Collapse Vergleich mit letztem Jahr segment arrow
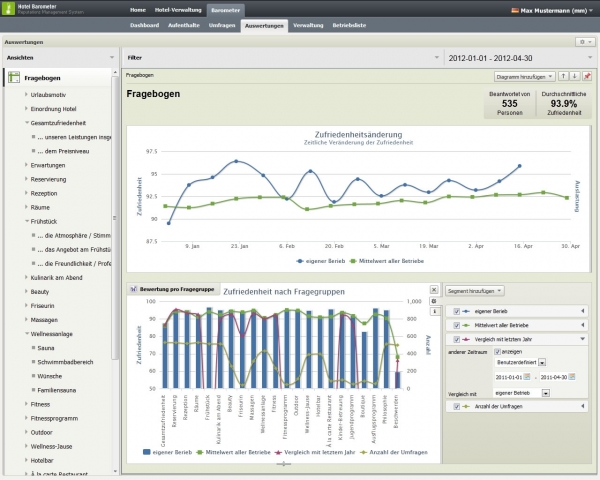Viewport: 600px width, 480px height. (582, 339)
